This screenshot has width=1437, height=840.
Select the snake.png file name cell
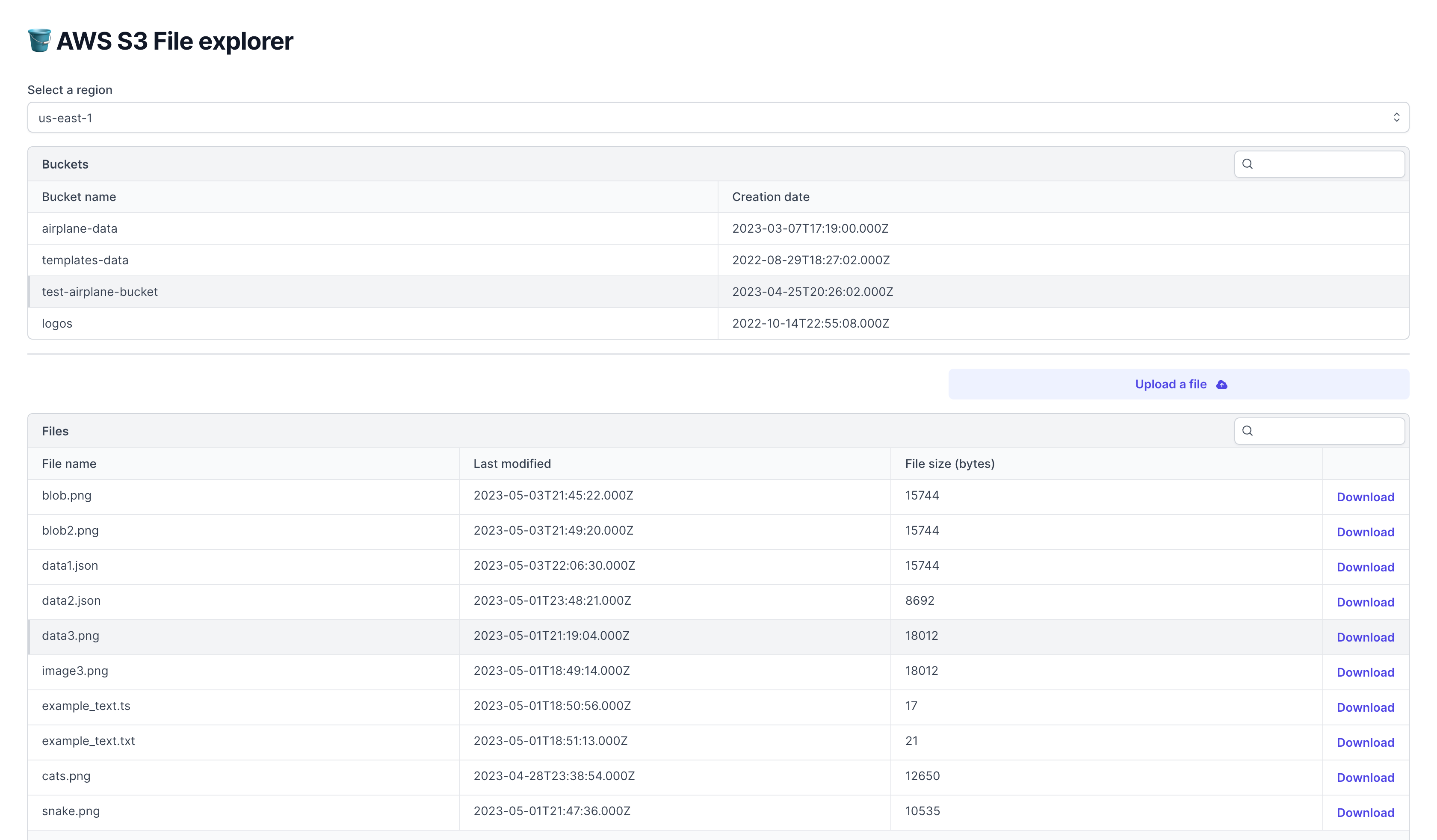[243, 813]
